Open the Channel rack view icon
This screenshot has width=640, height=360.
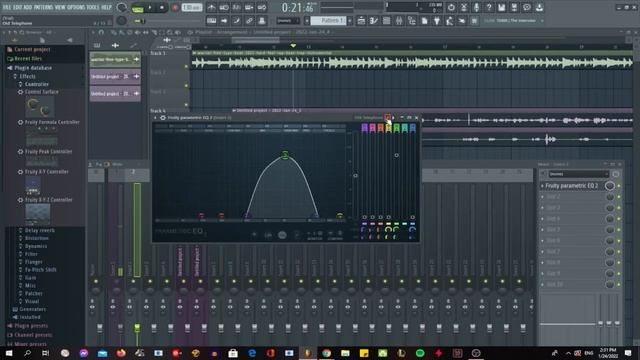386,20
